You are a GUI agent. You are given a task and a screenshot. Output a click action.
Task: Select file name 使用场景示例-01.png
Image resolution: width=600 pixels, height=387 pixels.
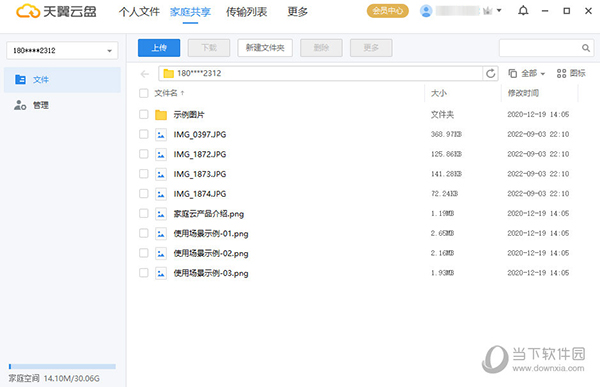pos(211,234)
